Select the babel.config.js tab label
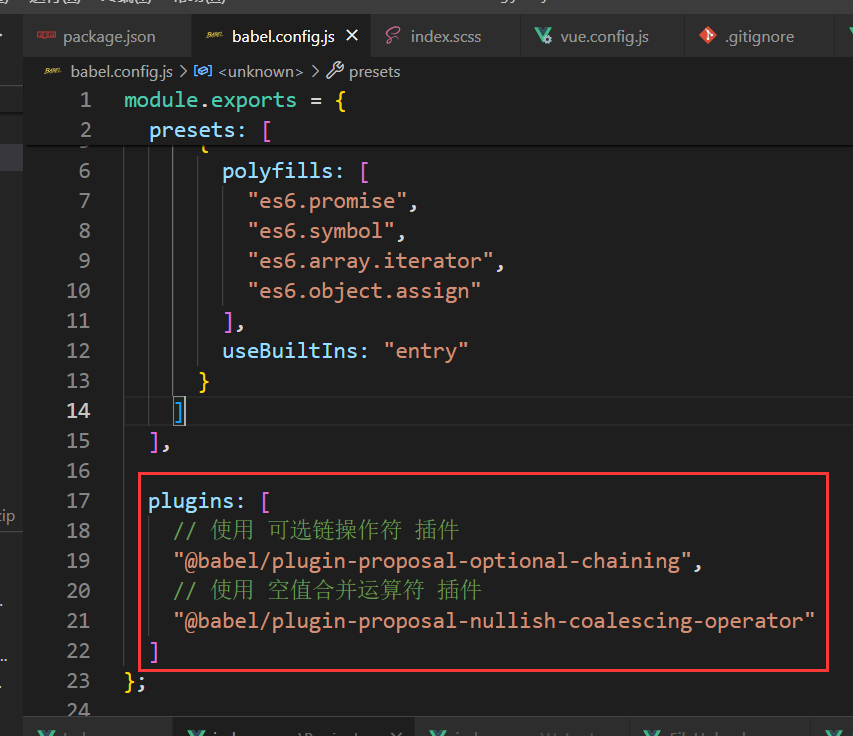The height and width of the screenshot is (736, 853). [x=283, y=36]
